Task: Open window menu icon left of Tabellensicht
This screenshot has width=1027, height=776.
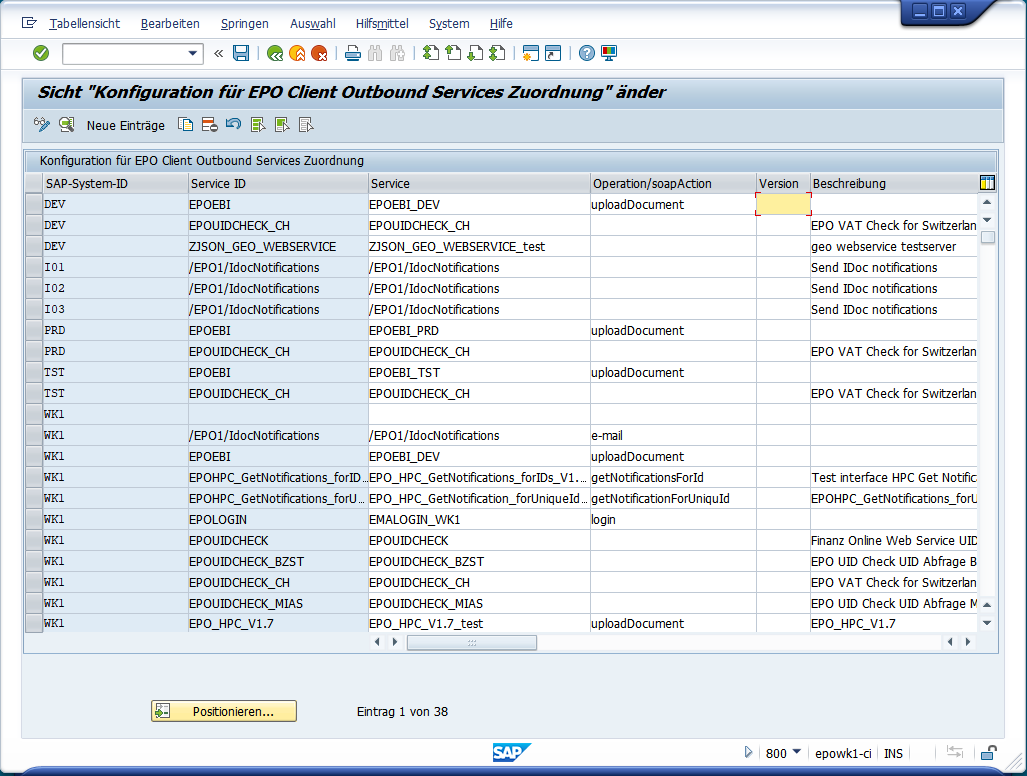Action: point(29,23)
